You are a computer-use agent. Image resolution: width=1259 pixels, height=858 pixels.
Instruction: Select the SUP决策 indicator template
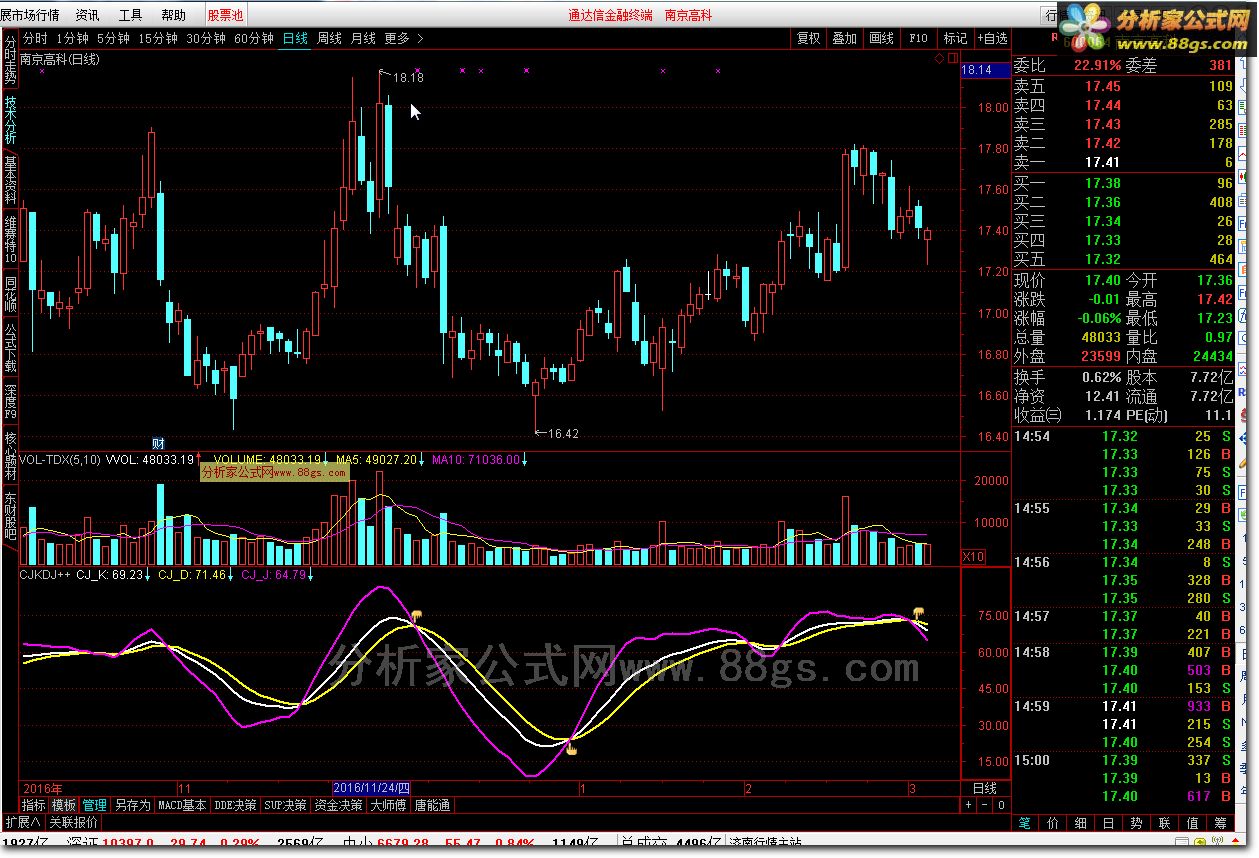click(285, 805)
